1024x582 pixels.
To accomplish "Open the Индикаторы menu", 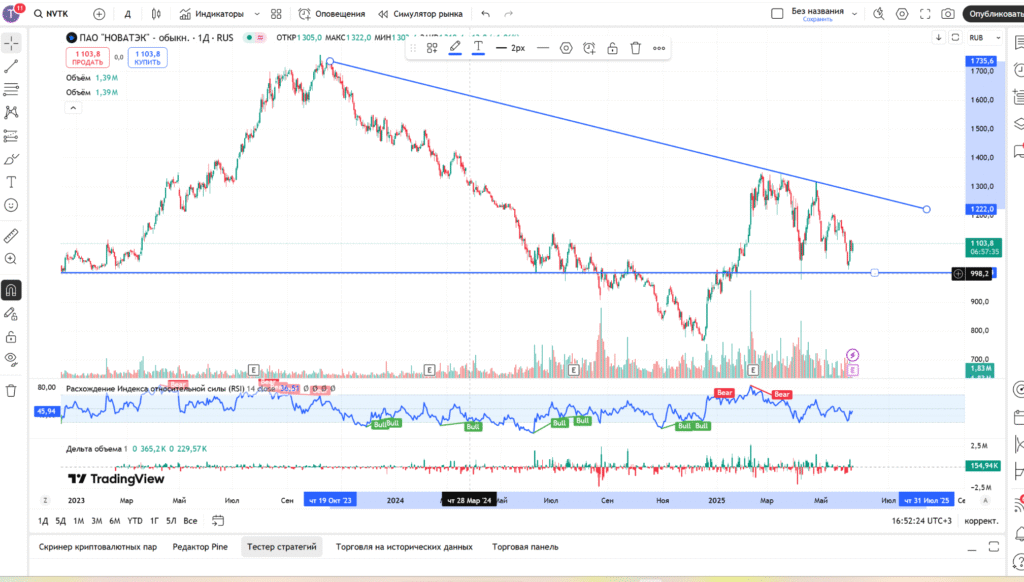I will pyautogui.click(x=212, y=14).
